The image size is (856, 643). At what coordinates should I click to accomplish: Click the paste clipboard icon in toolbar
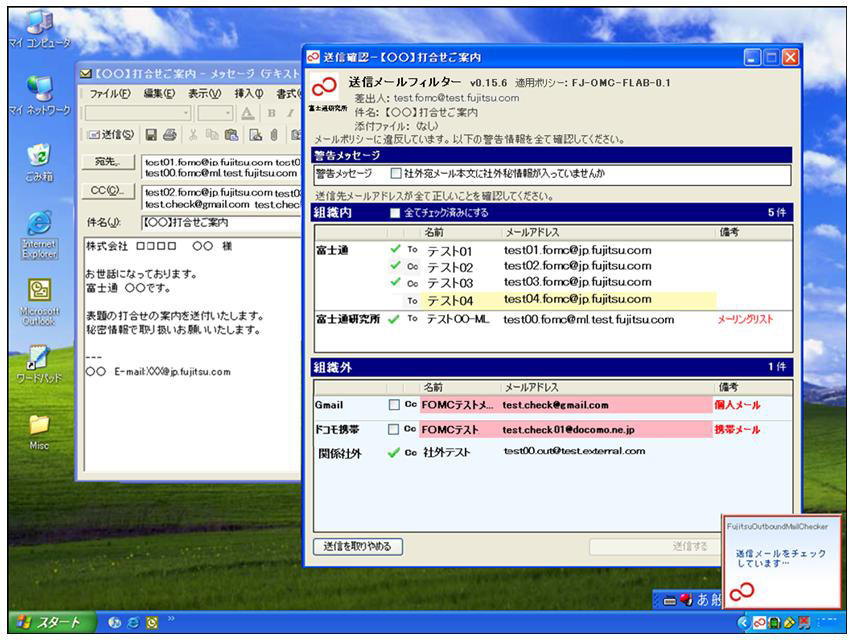coord(229,136)
